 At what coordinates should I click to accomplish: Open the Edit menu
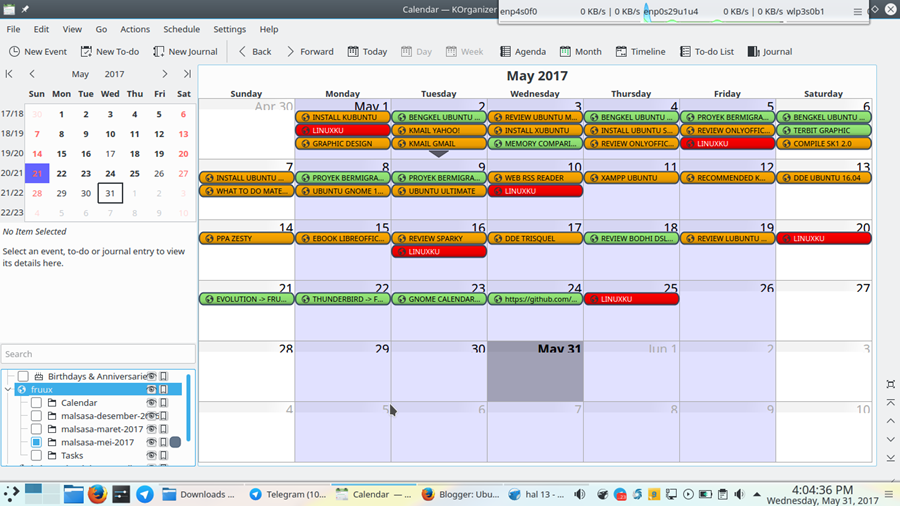tap(41, 29)
